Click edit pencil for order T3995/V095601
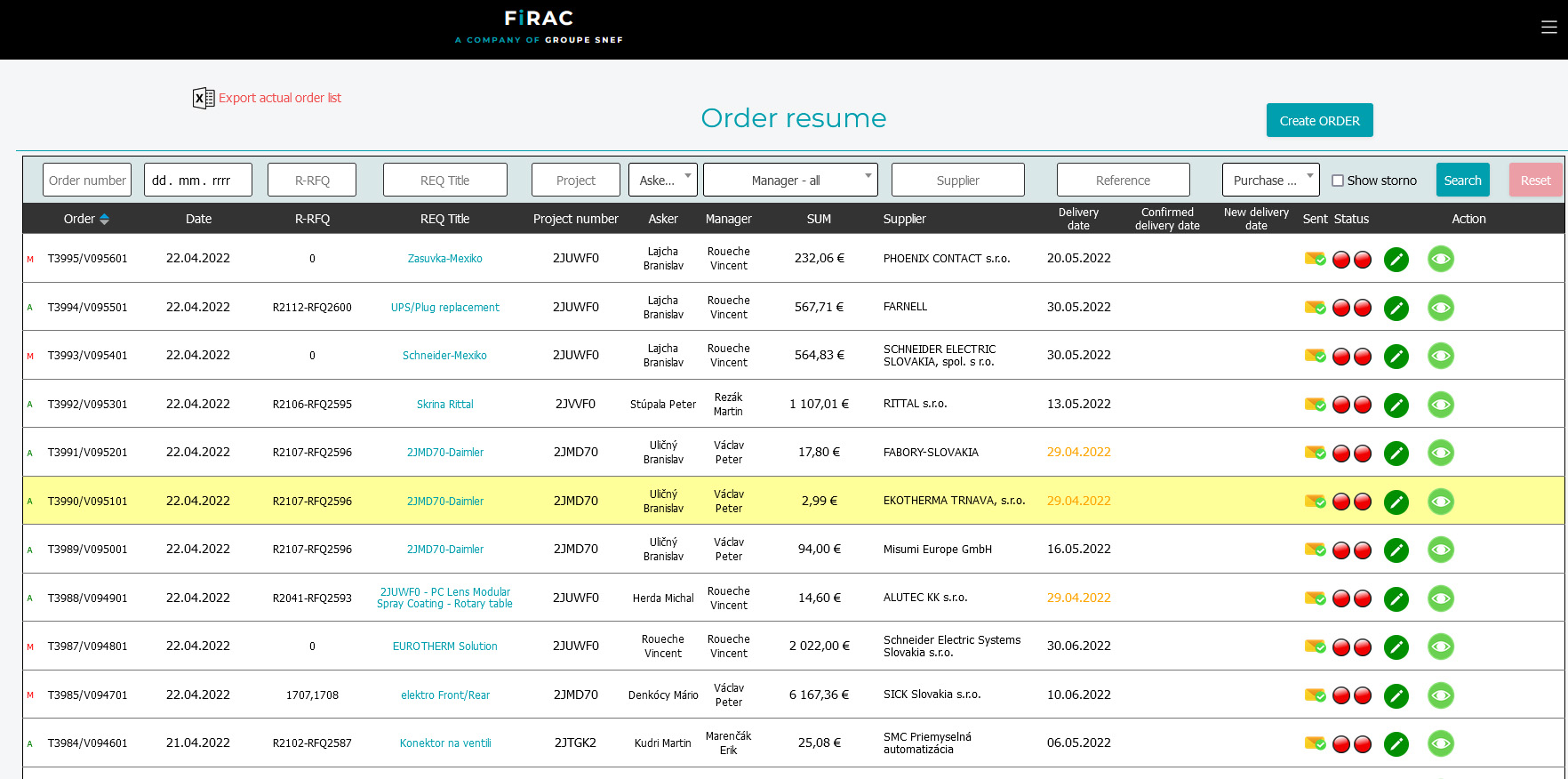 pos(1396,260)
